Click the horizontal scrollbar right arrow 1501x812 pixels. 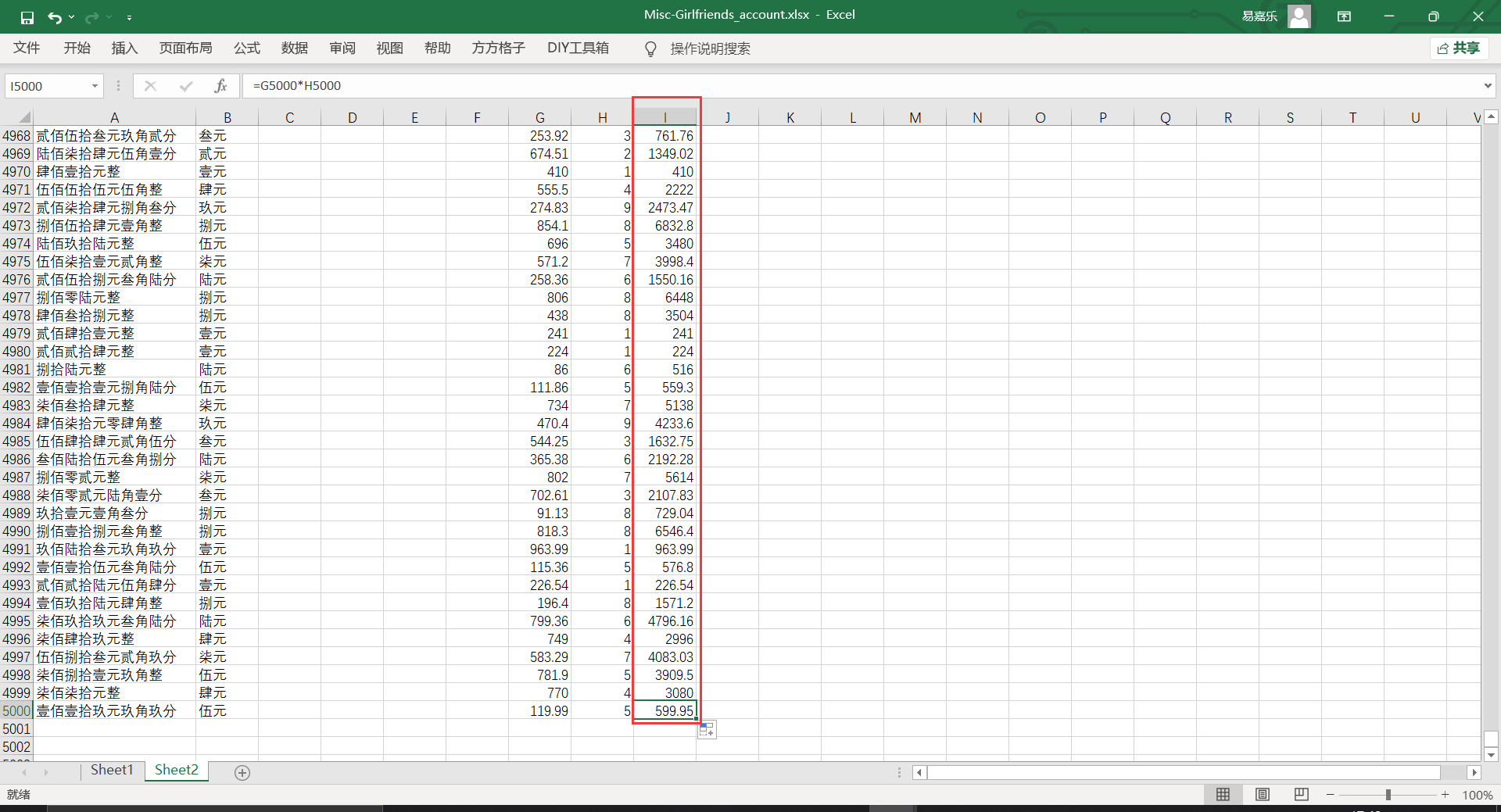[1474, 773]
